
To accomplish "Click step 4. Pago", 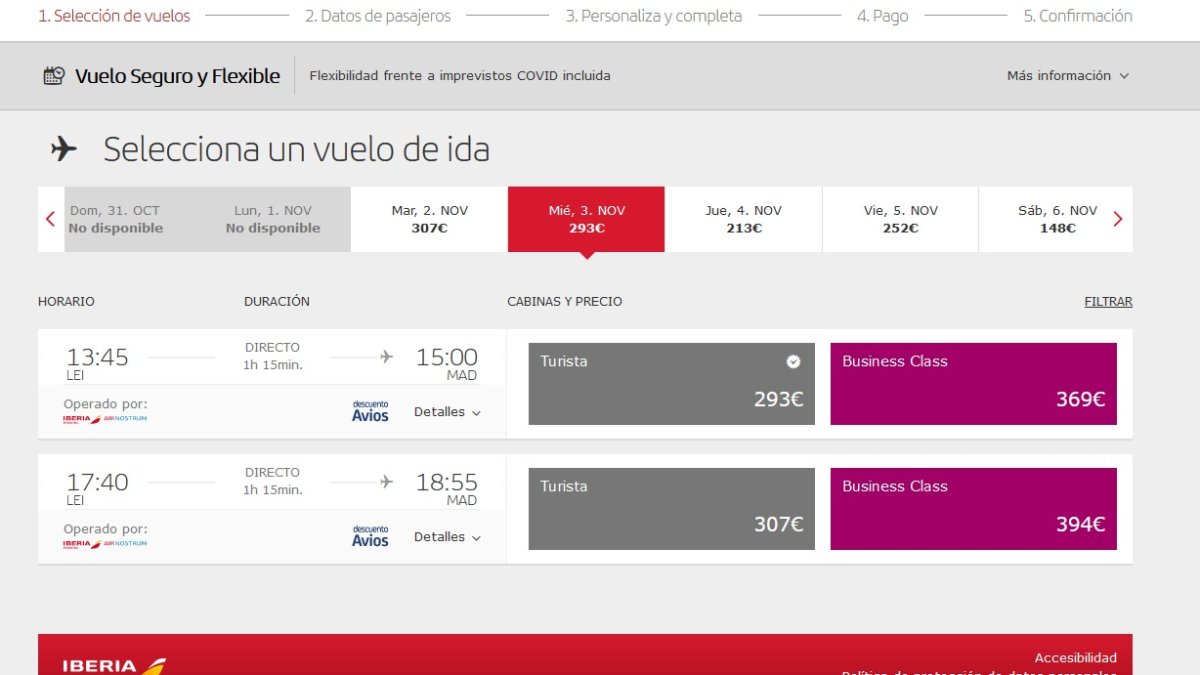I will click(882, 16).
